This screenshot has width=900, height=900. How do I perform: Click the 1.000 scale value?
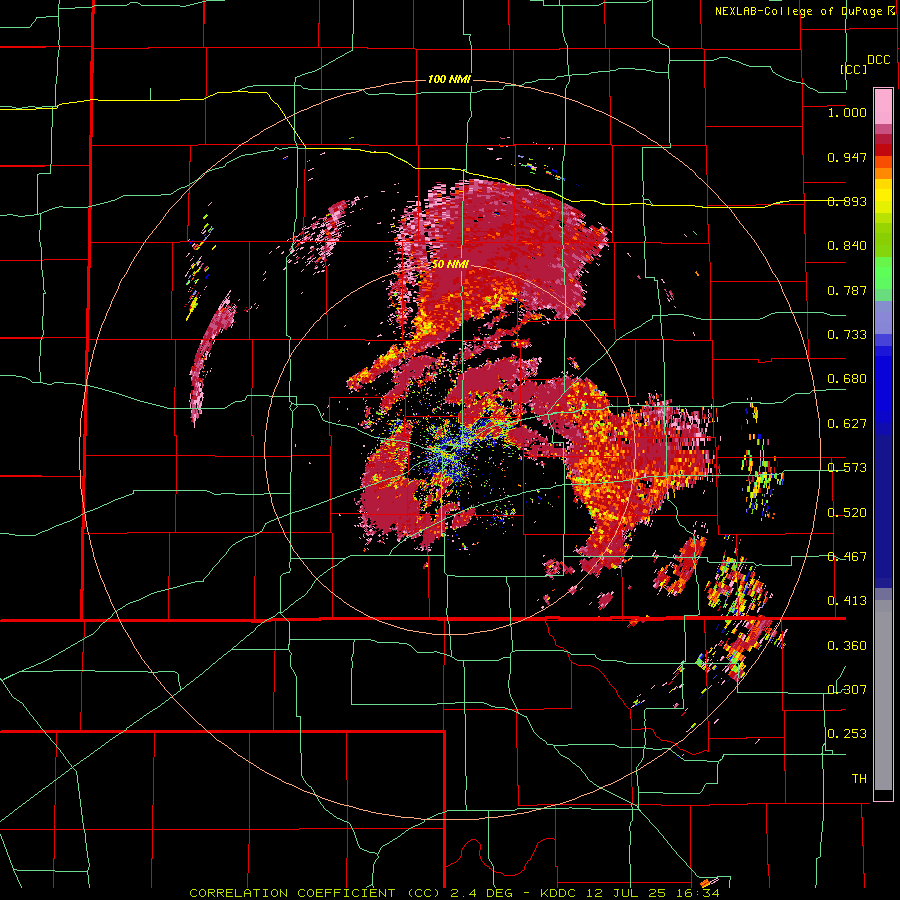pos(847,112)
